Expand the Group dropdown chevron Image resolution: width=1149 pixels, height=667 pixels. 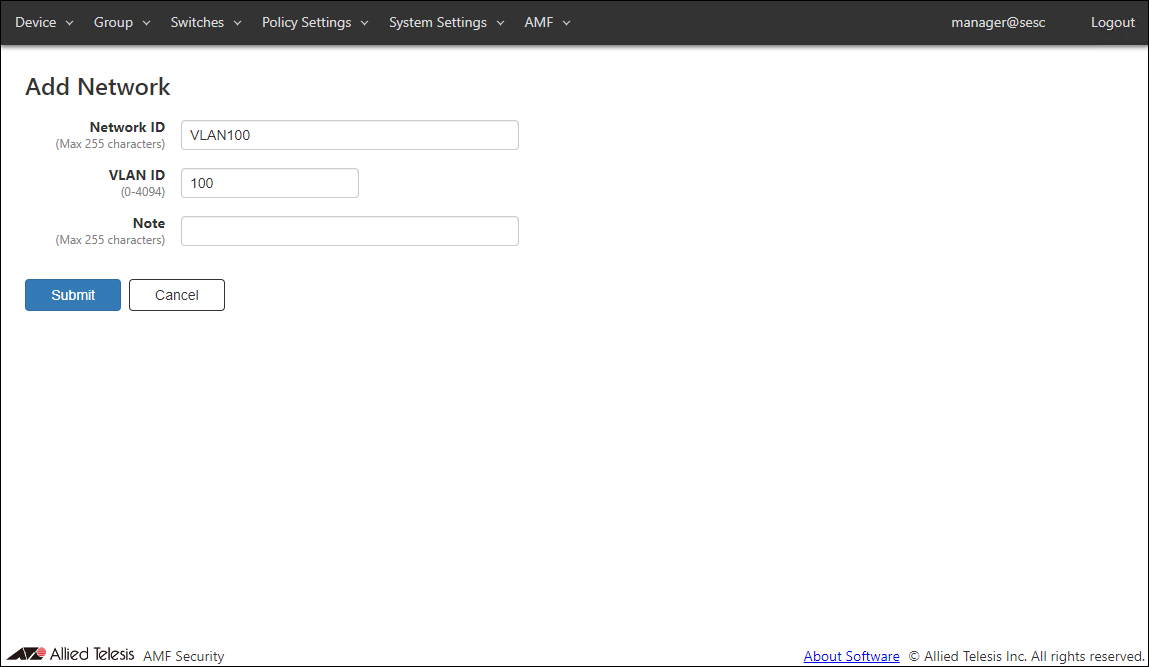pyautogui.click(x=146, y=23)
